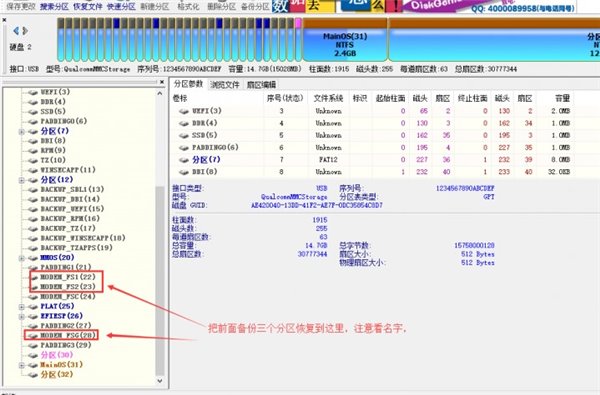This screenshot has width=600, height=395.
Task: Expand the MainOS(31) tree node
Action: tap(22, 365)
